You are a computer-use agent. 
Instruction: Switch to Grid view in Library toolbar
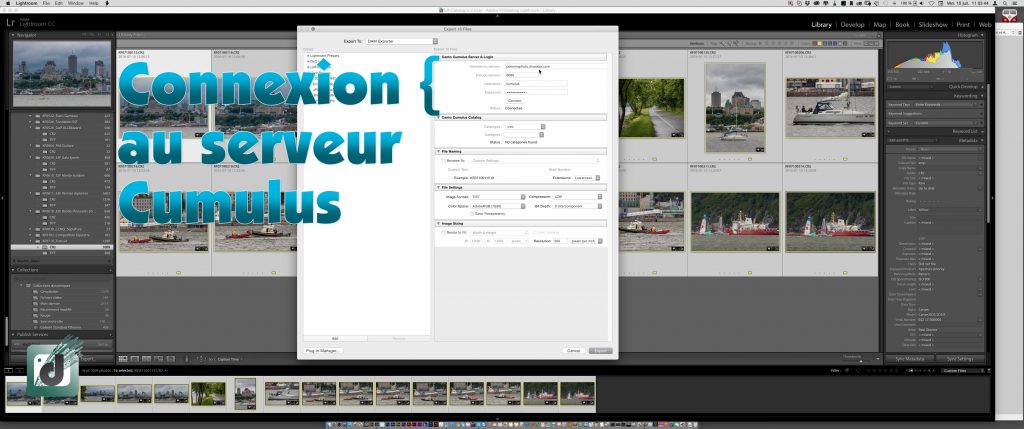(x=123, y=358)
